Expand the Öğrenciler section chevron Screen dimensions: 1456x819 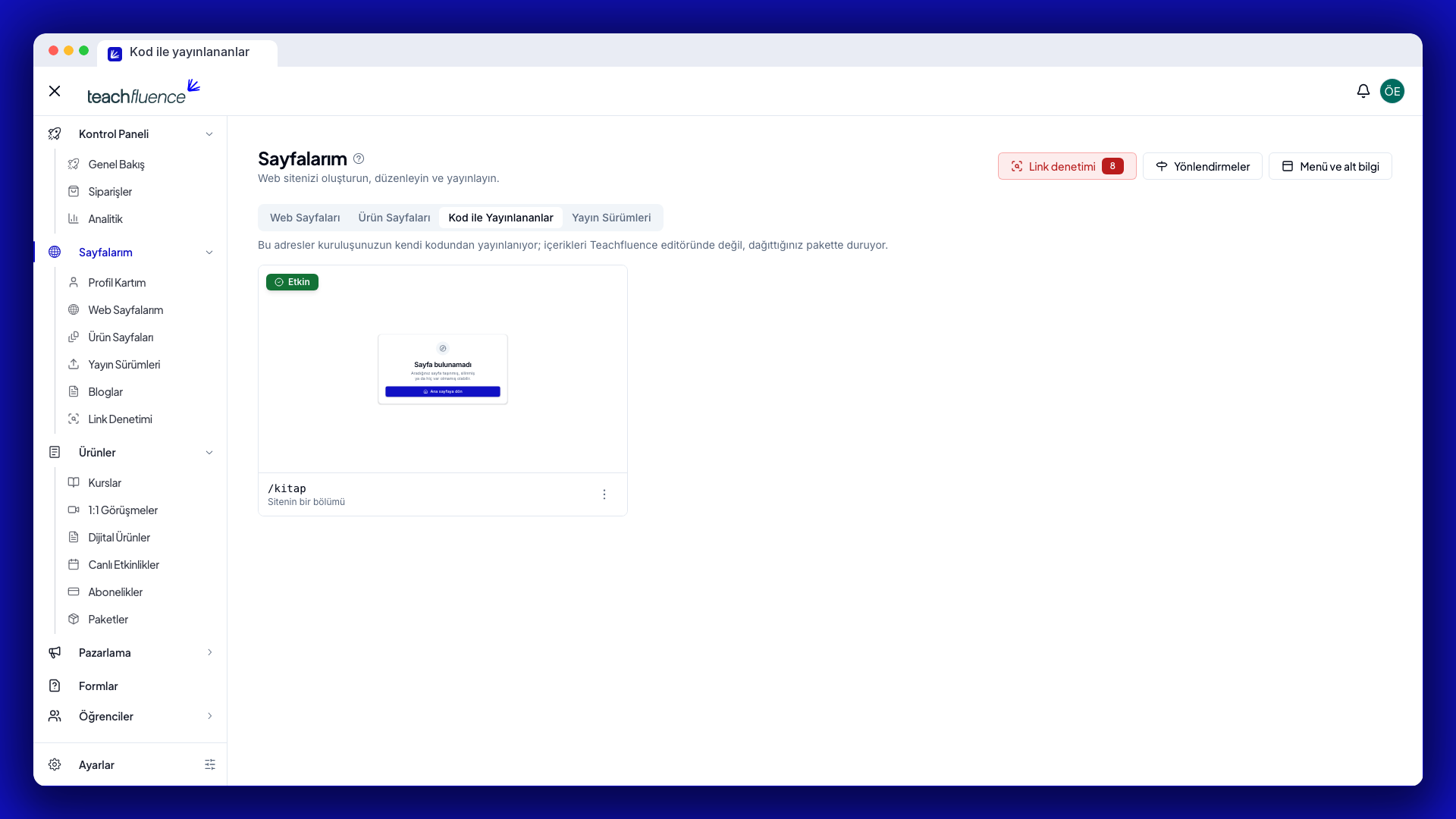(210, 717)
